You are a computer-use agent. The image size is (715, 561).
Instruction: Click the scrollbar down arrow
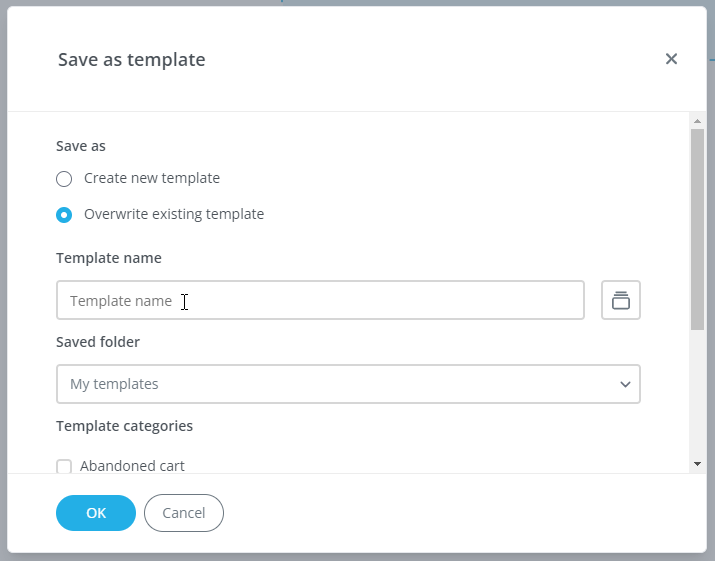[697, 464]
